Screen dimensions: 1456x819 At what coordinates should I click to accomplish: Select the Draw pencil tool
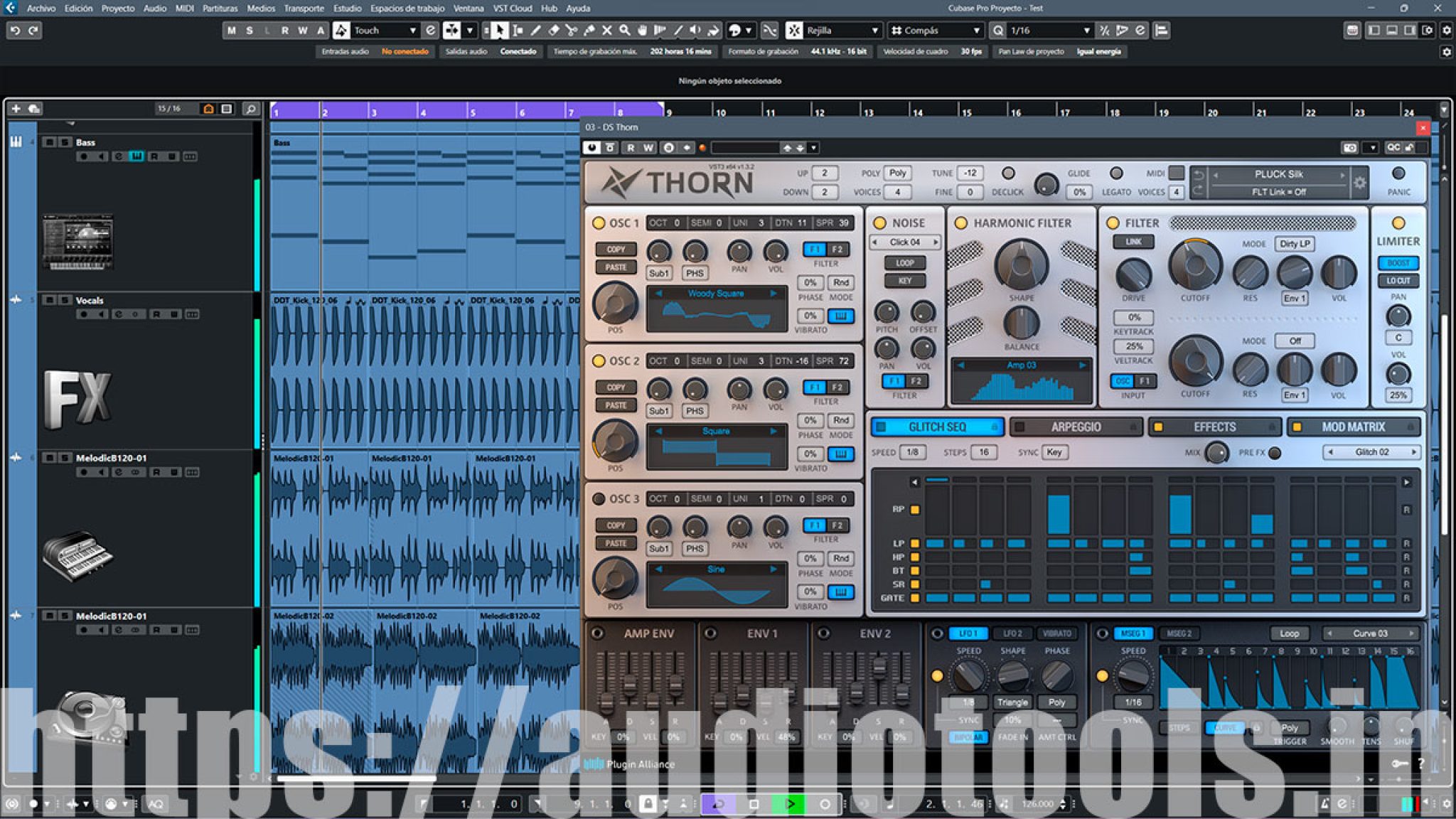536,31
